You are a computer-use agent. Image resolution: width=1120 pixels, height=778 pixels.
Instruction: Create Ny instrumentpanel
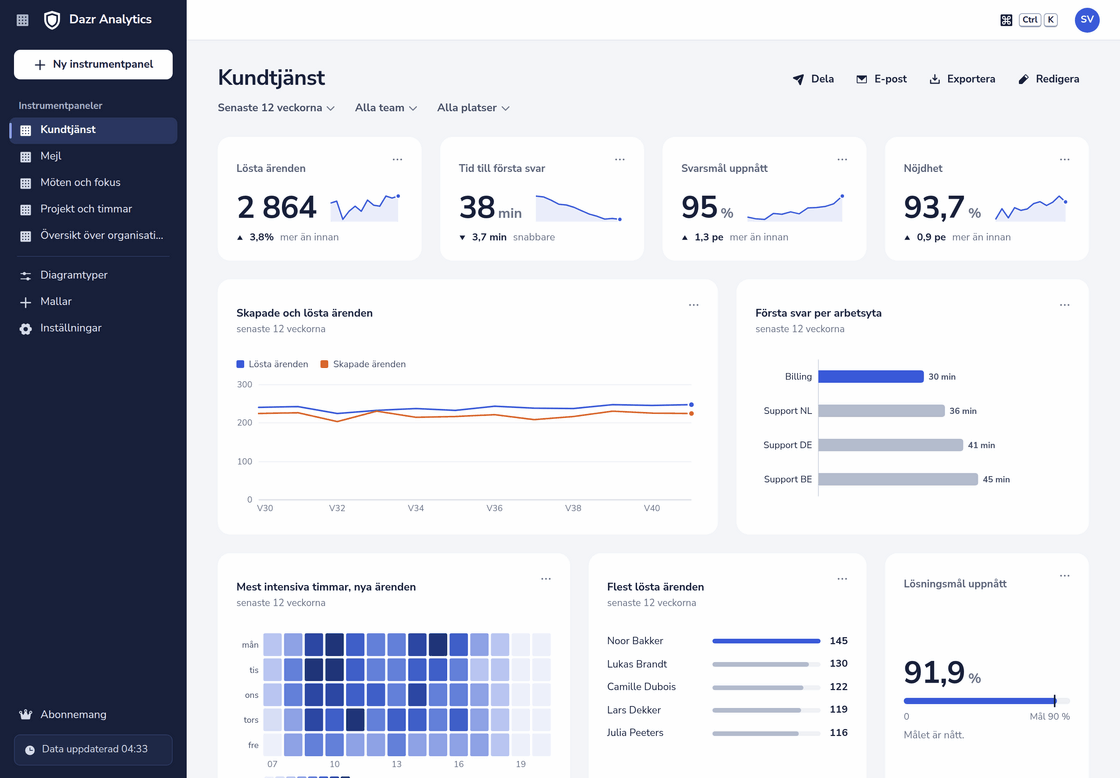[93, 64]
